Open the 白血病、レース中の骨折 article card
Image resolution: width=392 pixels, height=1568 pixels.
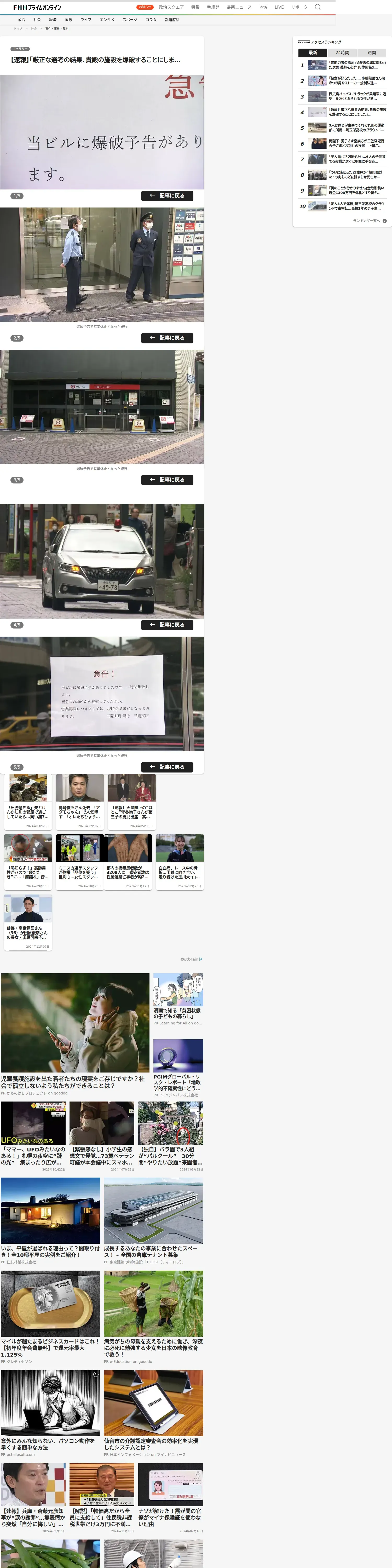coord(180,862)
